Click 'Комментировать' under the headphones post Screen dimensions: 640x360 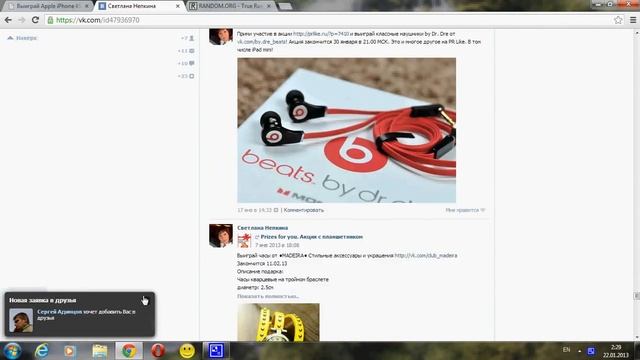pos(304,210)
